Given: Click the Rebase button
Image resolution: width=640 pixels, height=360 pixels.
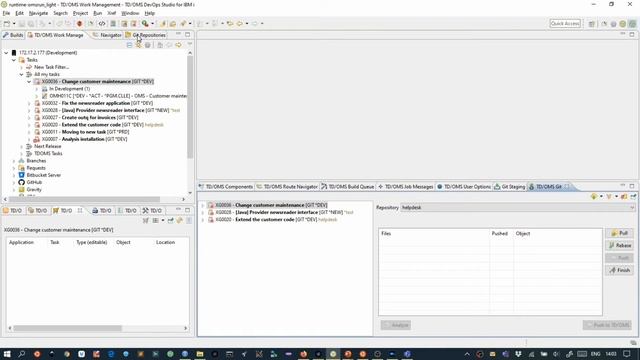Looking at the screenshot, I should [619, 245].
